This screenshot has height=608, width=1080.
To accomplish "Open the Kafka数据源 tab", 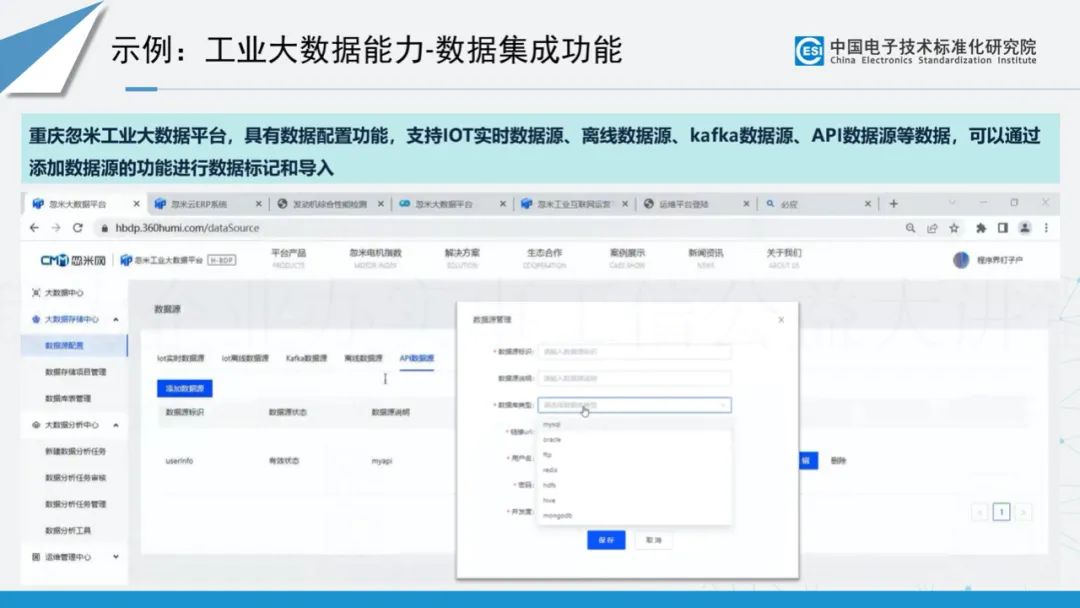I will 307,358.
